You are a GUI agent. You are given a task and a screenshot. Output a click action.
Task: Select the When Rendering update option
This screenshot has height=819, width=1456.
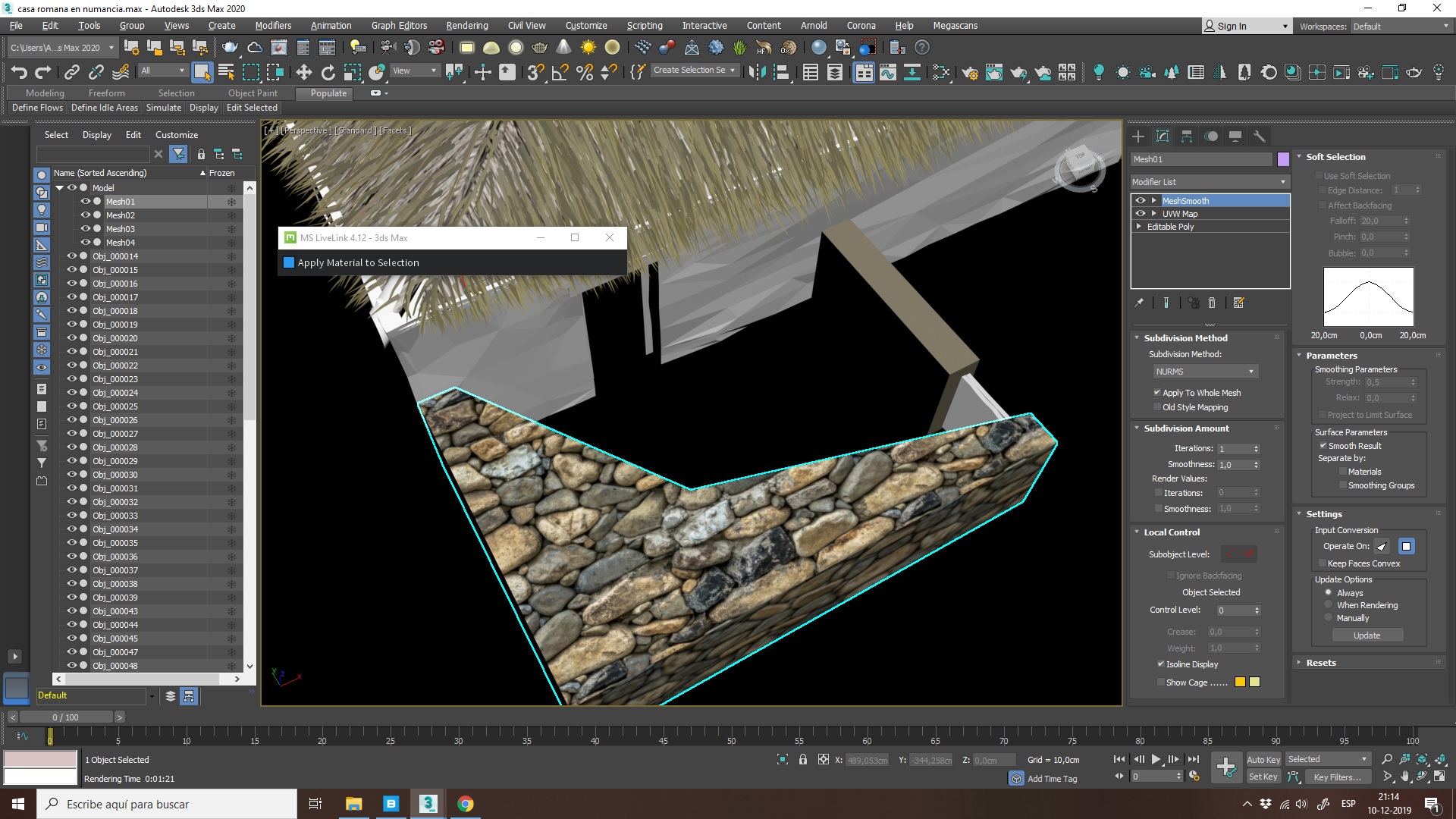click(1328, 605)
